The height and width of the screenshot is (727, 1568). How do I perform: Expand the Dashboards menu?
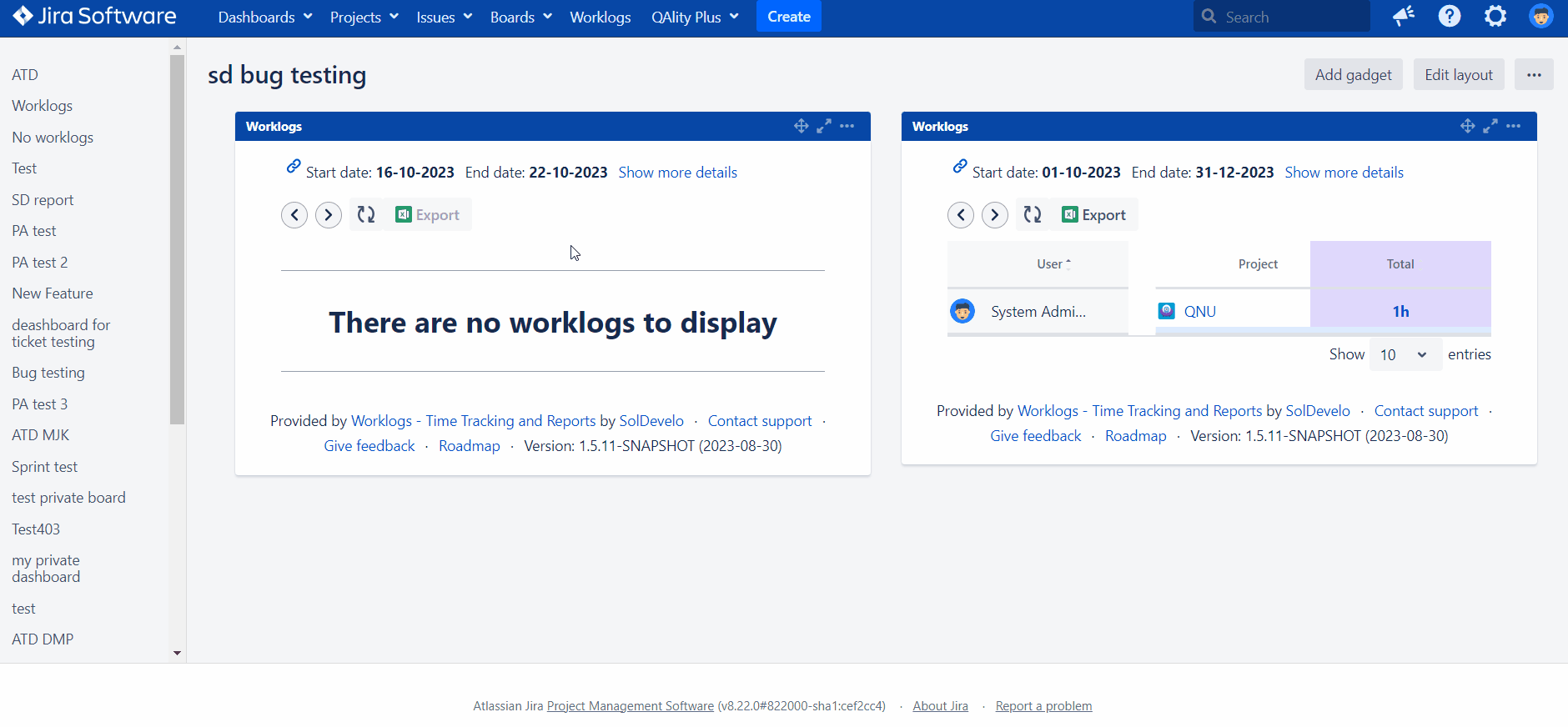point(265,17)
